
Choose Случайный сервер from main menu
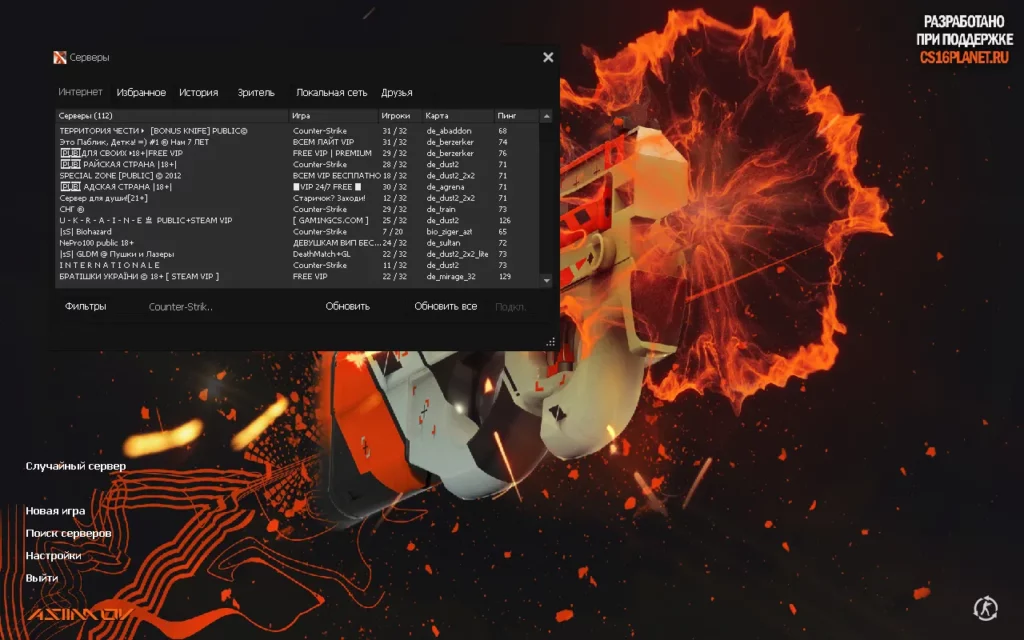76,467
